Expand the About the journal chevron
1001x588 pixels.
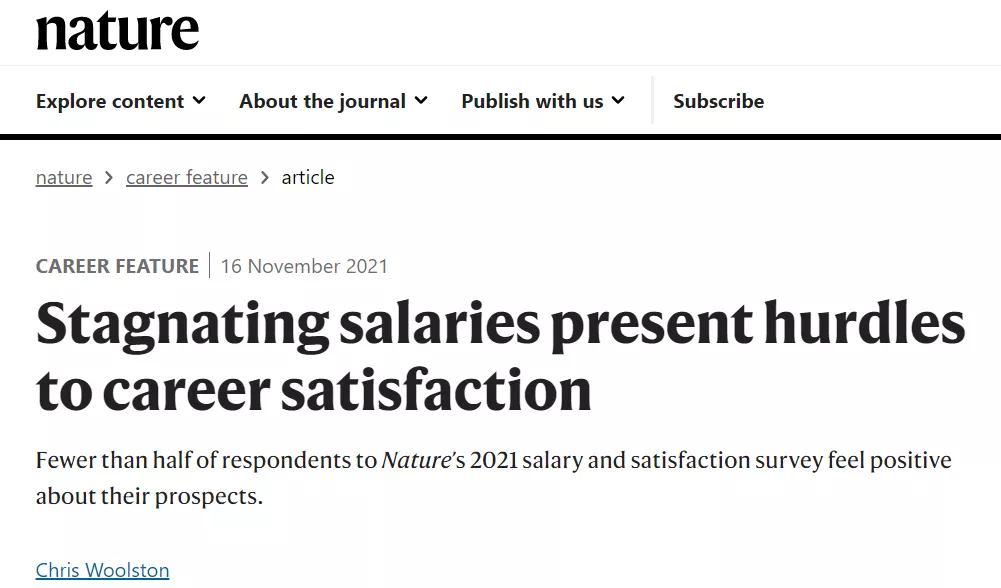point(421,100)
